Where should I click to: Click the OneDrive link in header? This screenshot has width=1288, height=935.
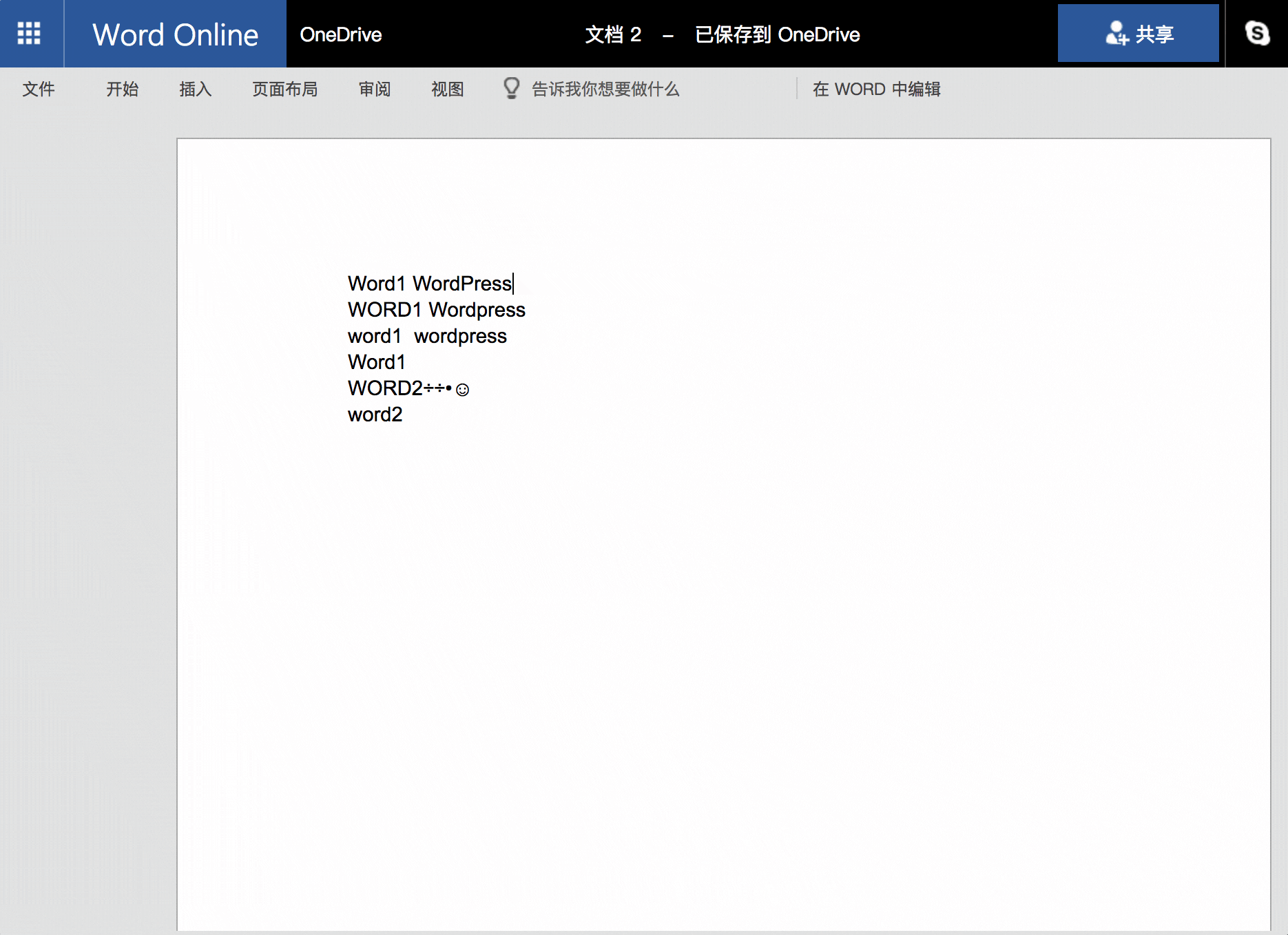point(341,34)
